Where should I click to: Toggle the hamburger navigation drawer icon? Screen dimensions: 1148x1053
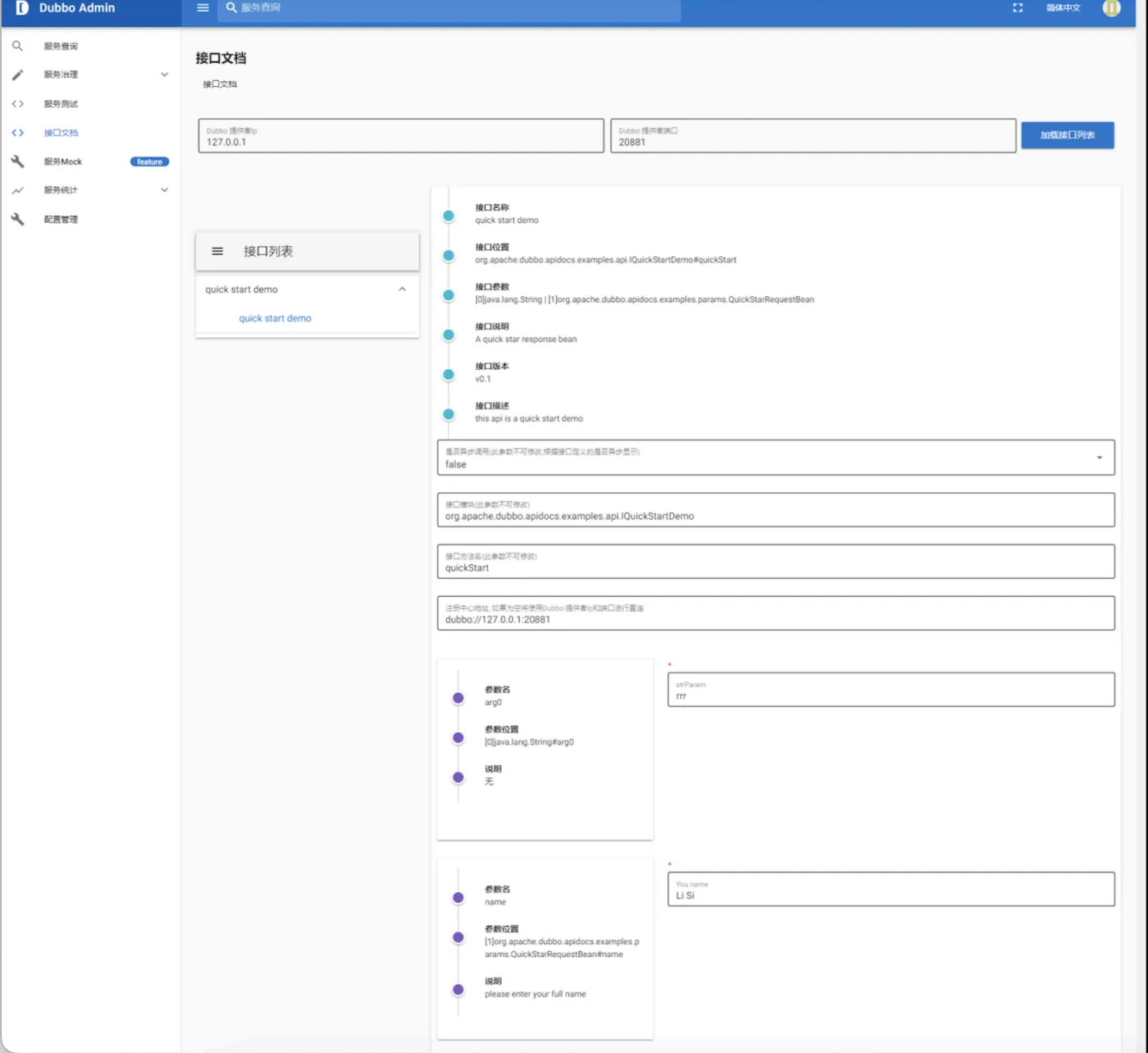point(203,7)
